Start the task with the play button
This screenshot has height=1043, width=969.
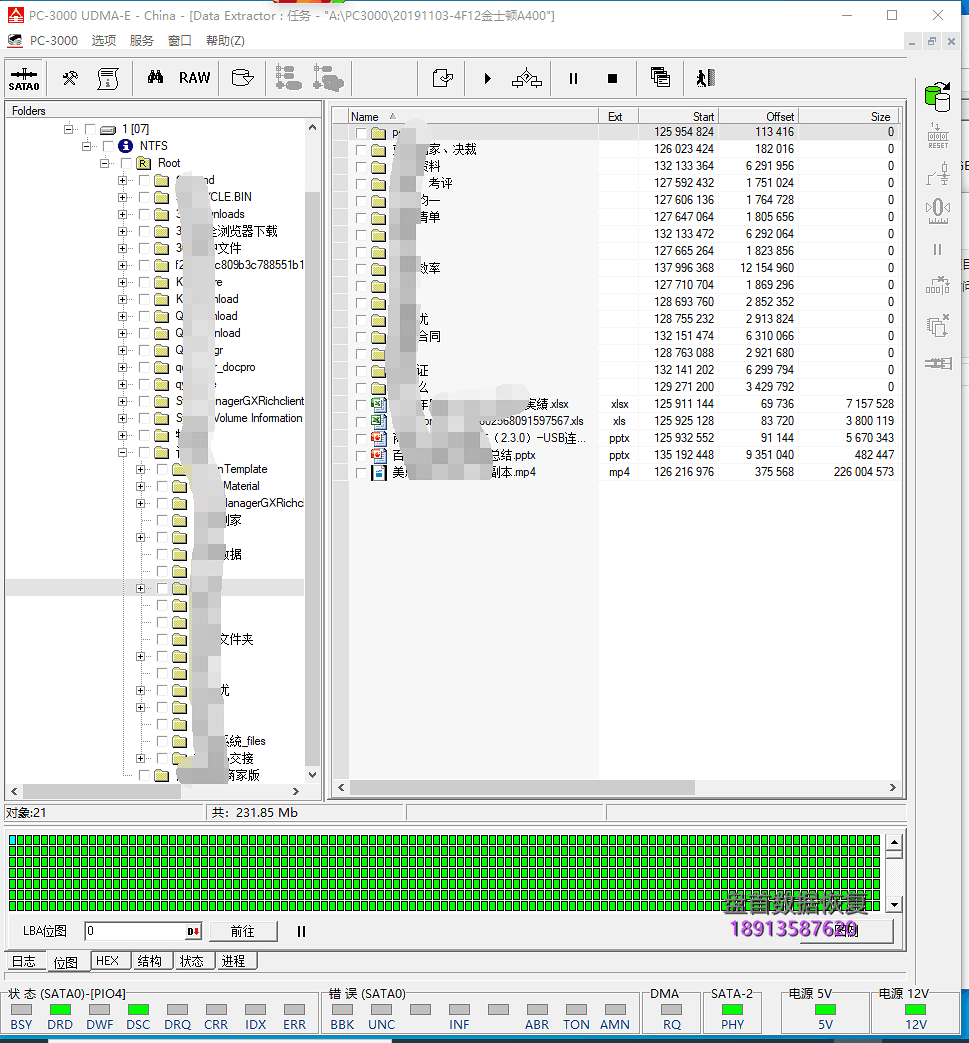click(487, 78)
